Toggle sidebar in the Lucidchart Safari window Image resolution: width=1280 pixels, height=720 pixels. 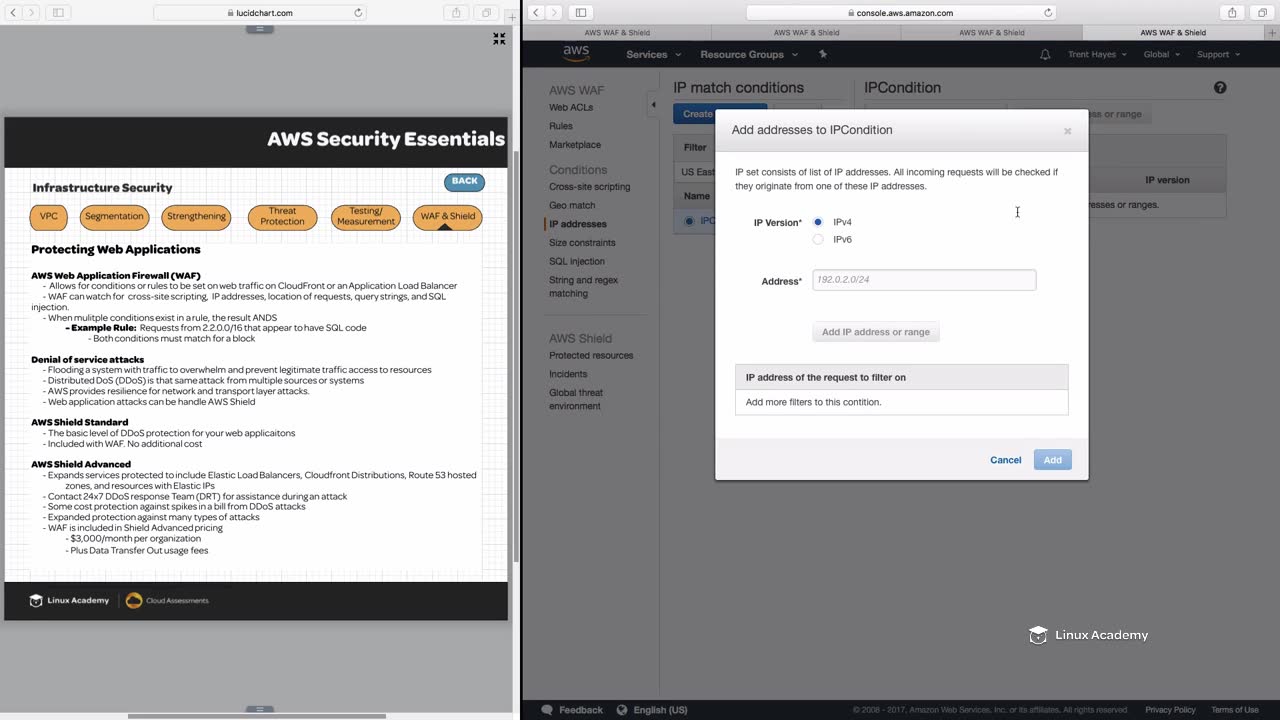click(58, 13)
